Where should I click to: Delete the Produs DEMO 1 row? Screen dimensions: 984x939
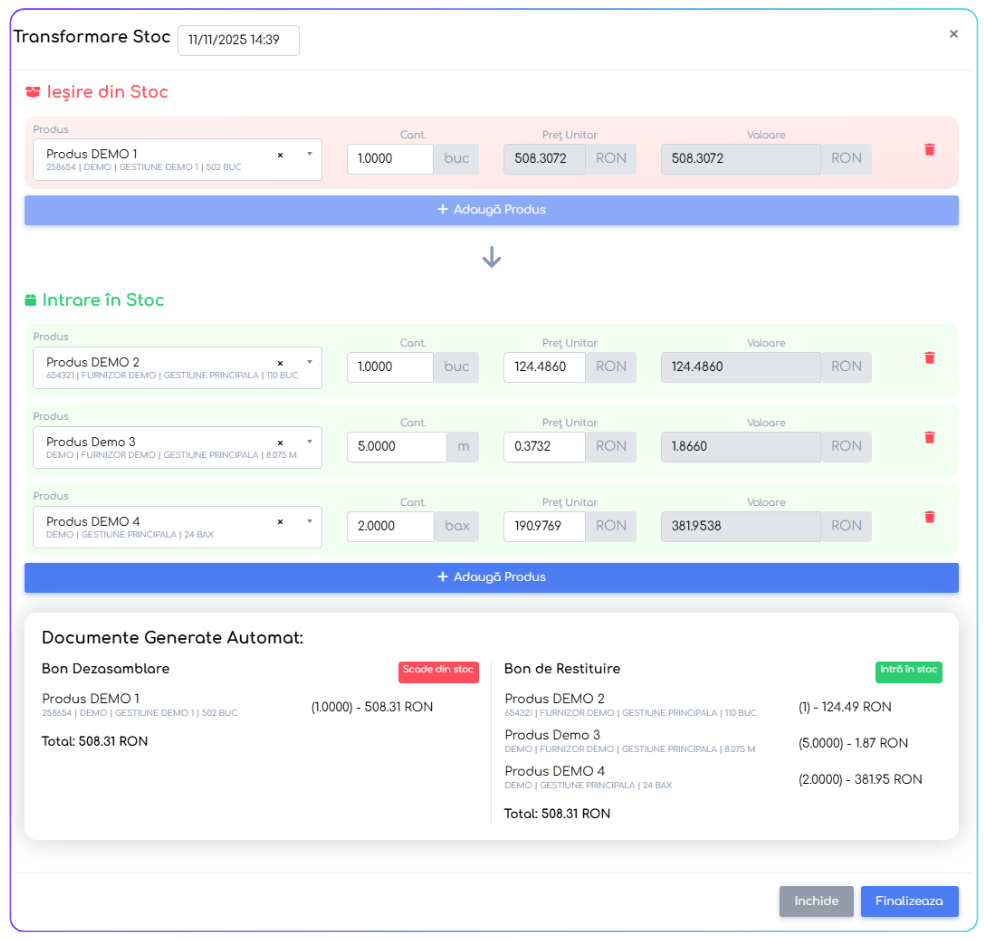point(929,150)
